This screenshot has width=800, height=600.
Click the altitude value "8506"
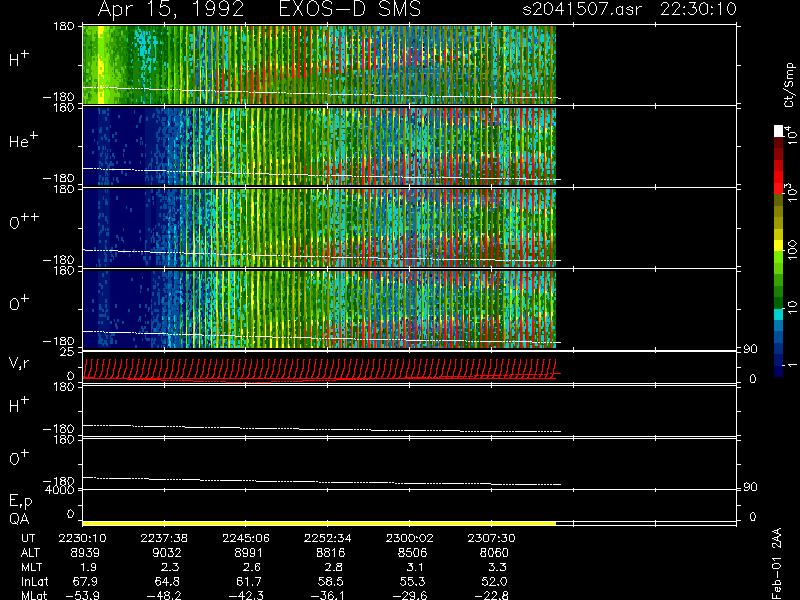tap(412, 553)
